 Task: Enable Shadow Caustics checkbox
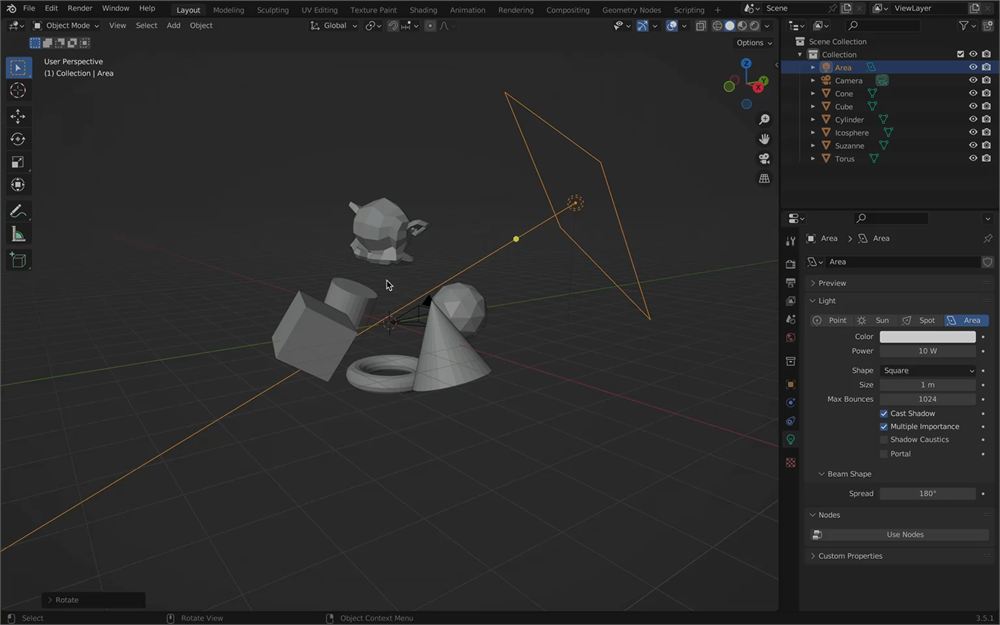click(x=884, y=440)
